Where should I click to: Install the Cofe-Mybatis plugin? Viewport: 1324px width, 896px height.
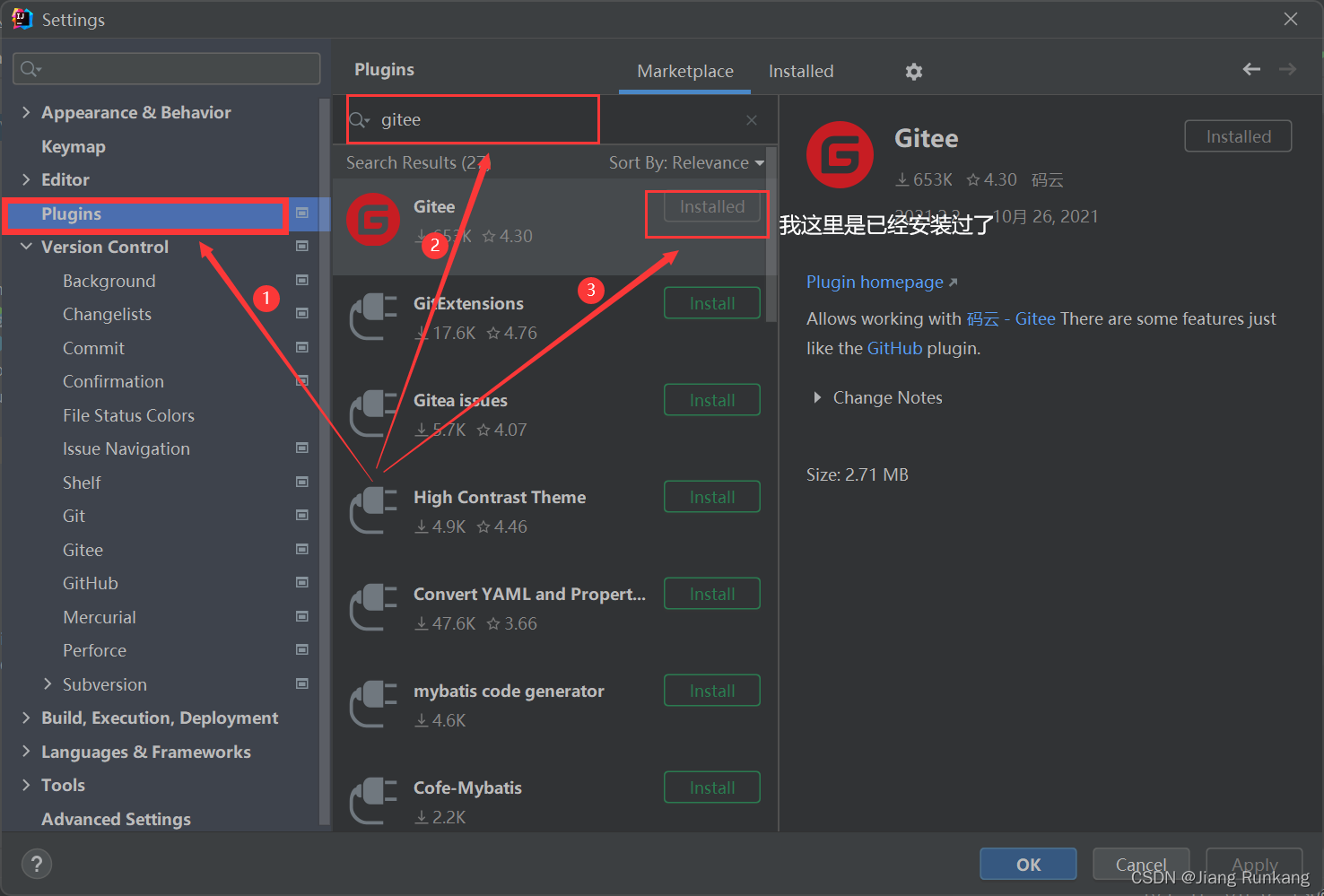point(712,787)
